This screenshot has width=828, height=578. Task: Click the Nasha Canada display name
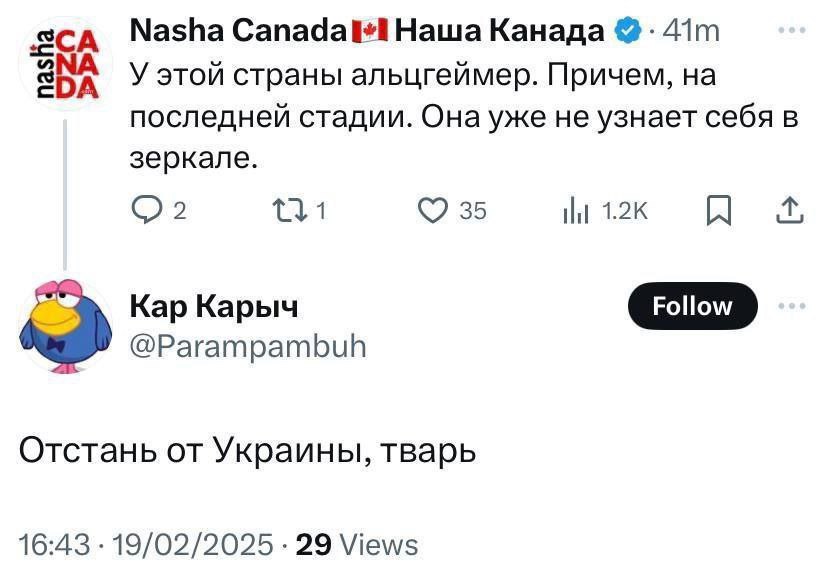pyautogui.click(x=238, y=32)
